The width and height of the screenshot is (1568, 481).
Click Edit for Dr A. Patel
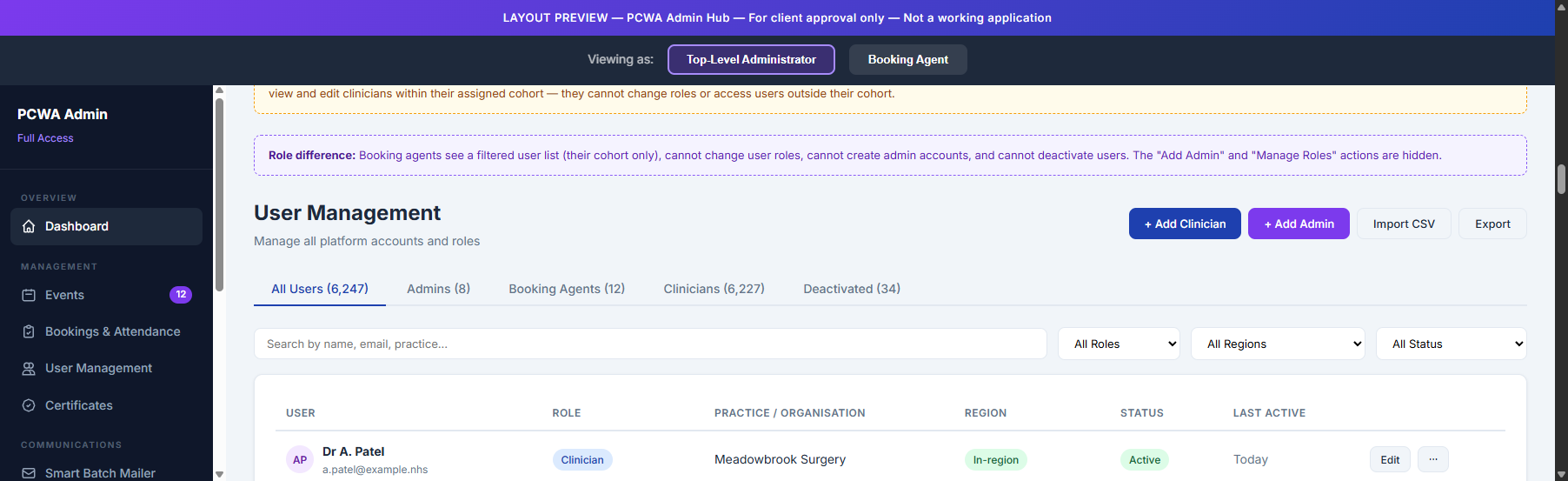pos(1389,459)
